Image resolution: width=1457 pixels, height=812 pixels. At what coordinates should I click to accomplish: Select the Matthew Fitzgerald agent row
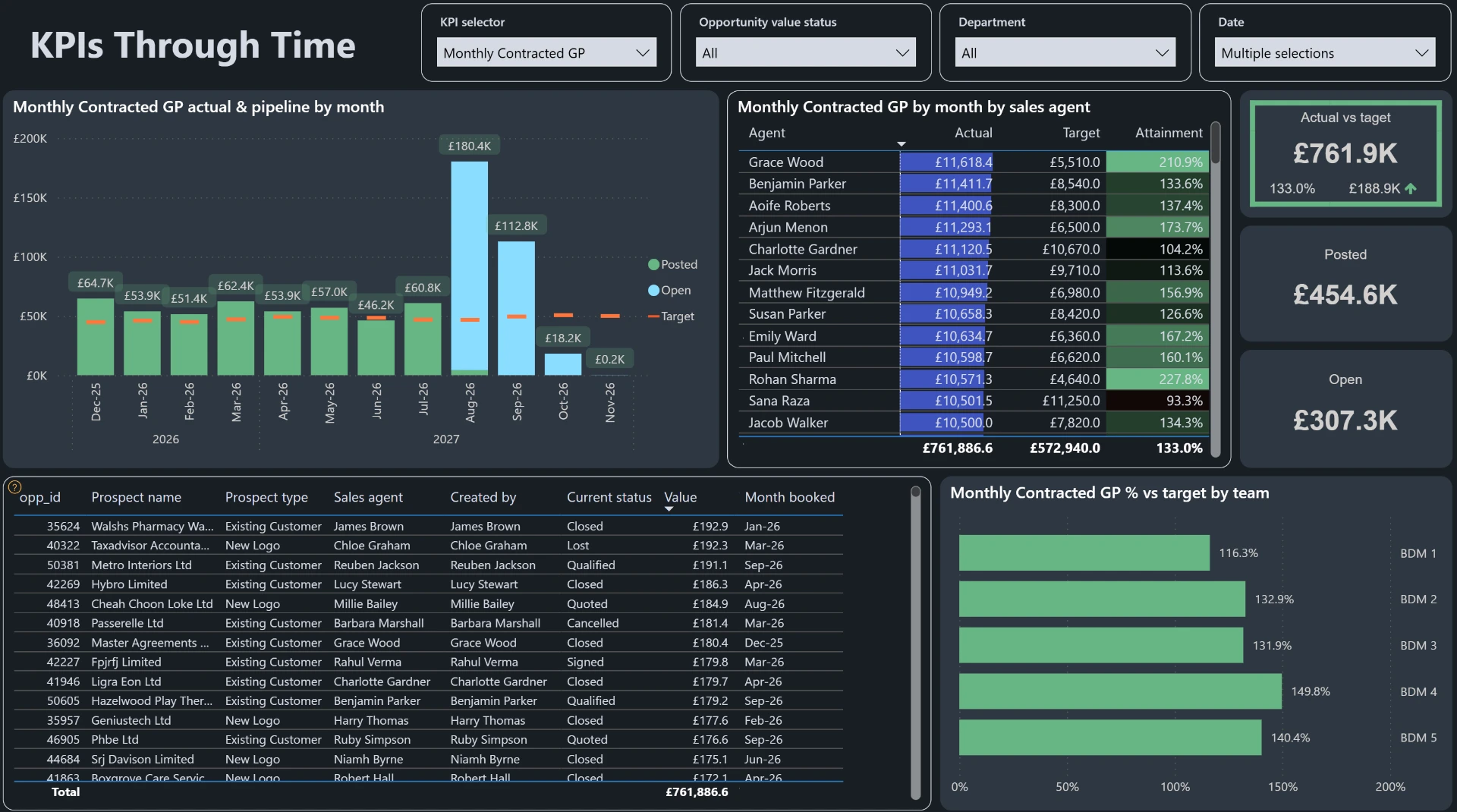(x=974, y=292)
